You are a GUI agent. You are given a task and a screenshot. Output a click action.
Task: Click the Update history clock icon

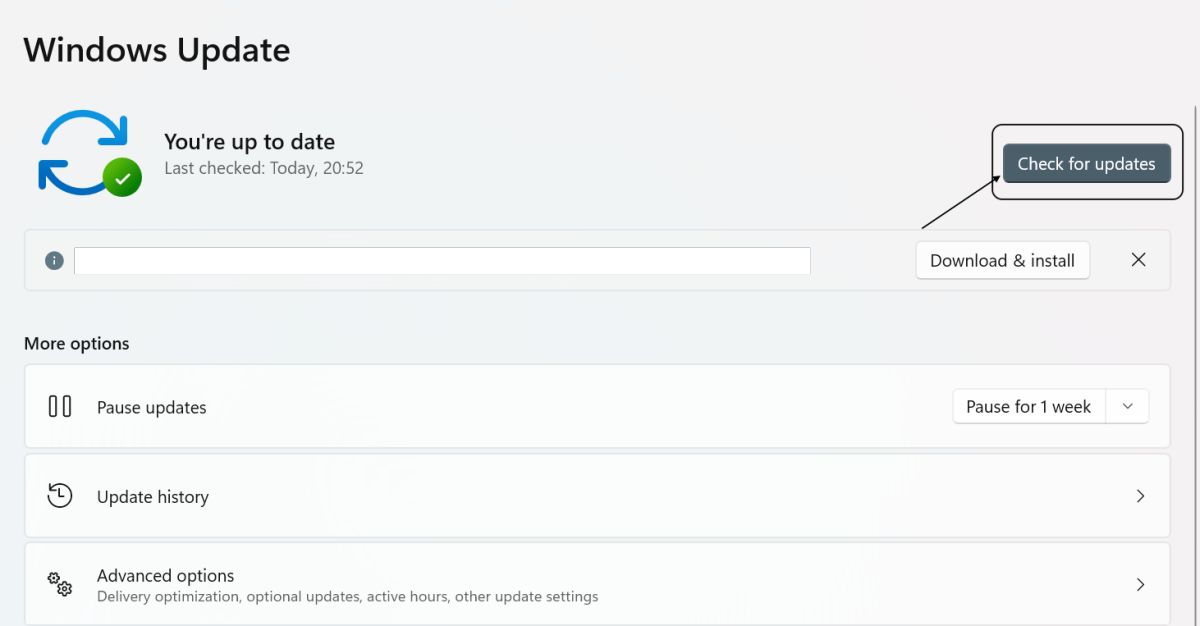[60, 496]
